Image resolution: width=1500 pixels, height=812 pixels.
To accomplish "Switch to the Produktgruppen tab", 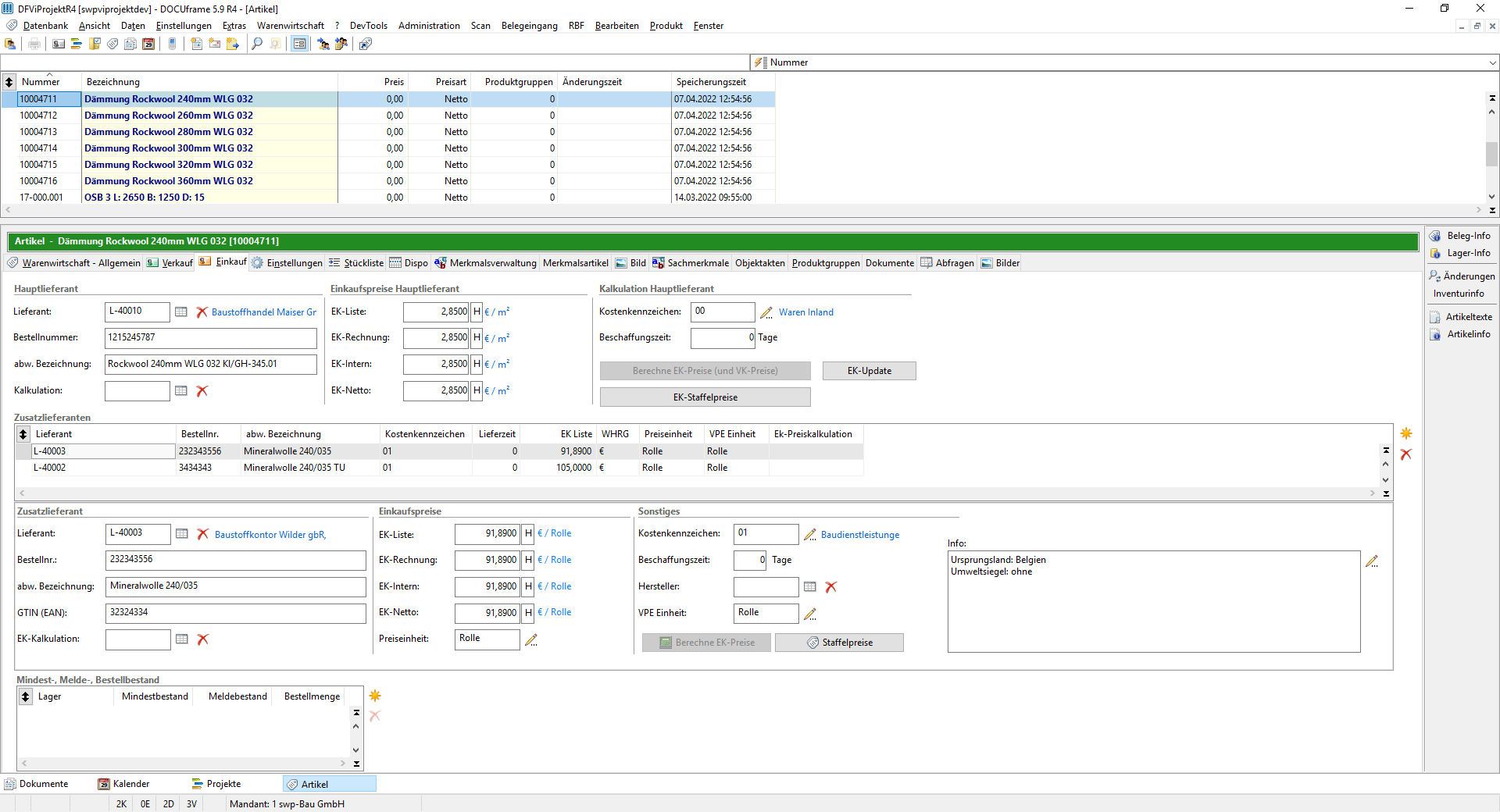I will (x=826, y=263).
